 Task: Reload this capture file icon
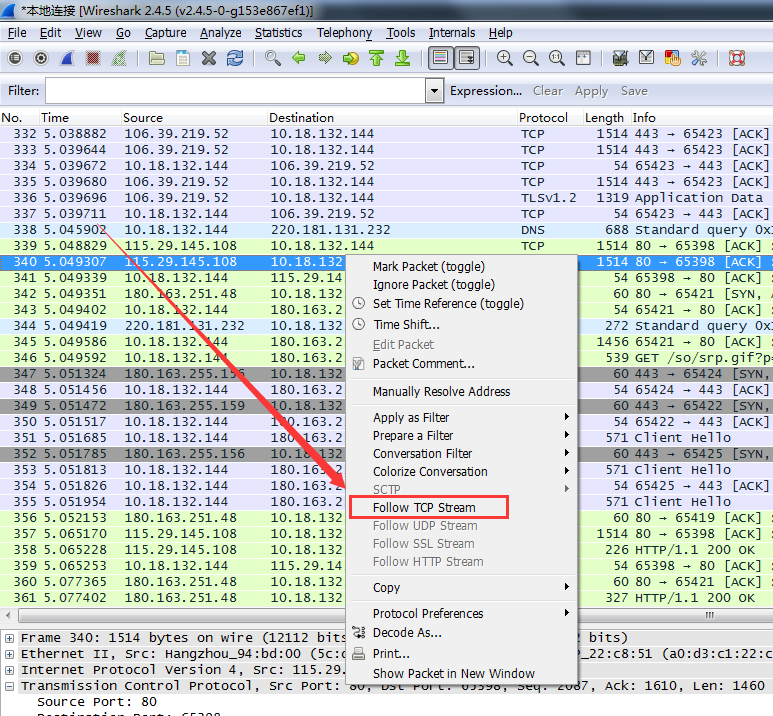pos(235,58)
